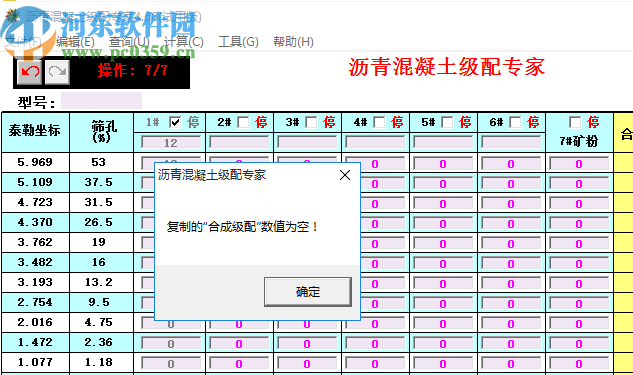Screen dimensions: 633x375
Task: Click Taylor coordinate cell 4.370
Action: pyautogui.click(x=35, y=222)
